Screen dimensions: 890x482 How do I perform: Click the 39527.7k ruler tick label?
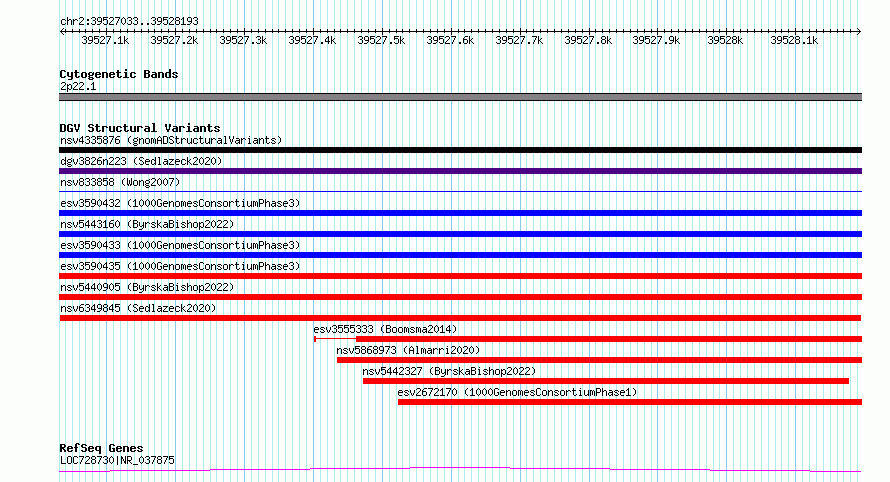(x=519, y=40)
